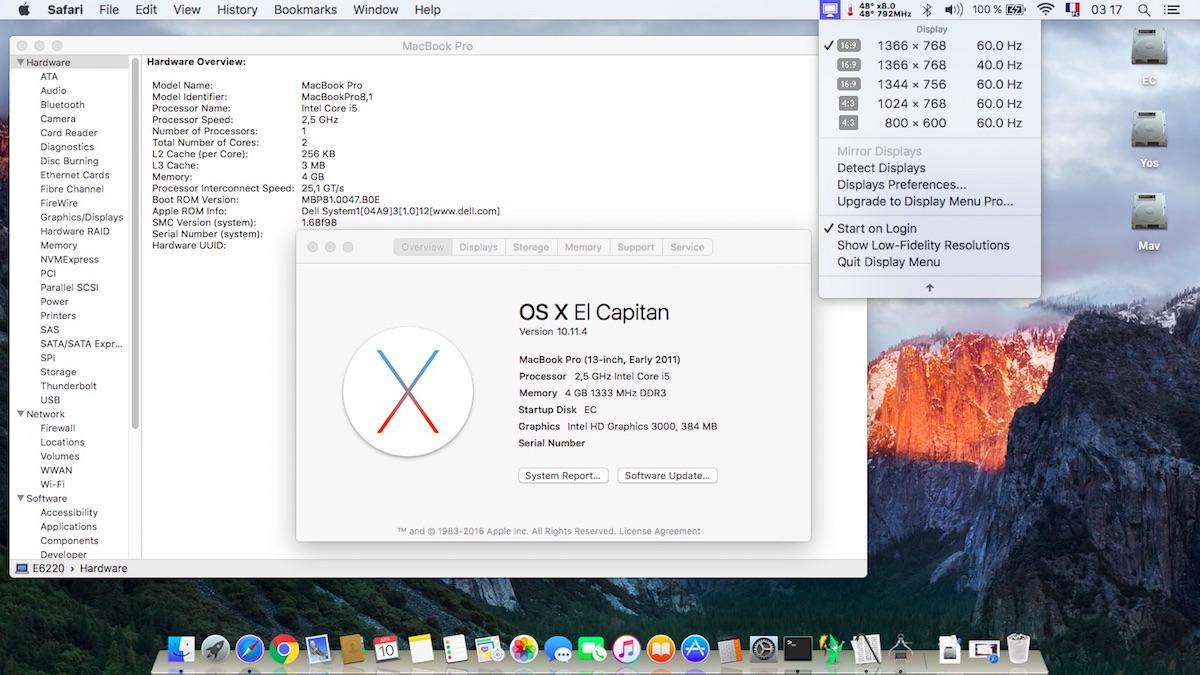Image resolution: width=1200 pixels, height=675 pixels.
Task: Select 1024 × 768 at 60.0 Hz resolution
Action: click(x=911, y=103)
